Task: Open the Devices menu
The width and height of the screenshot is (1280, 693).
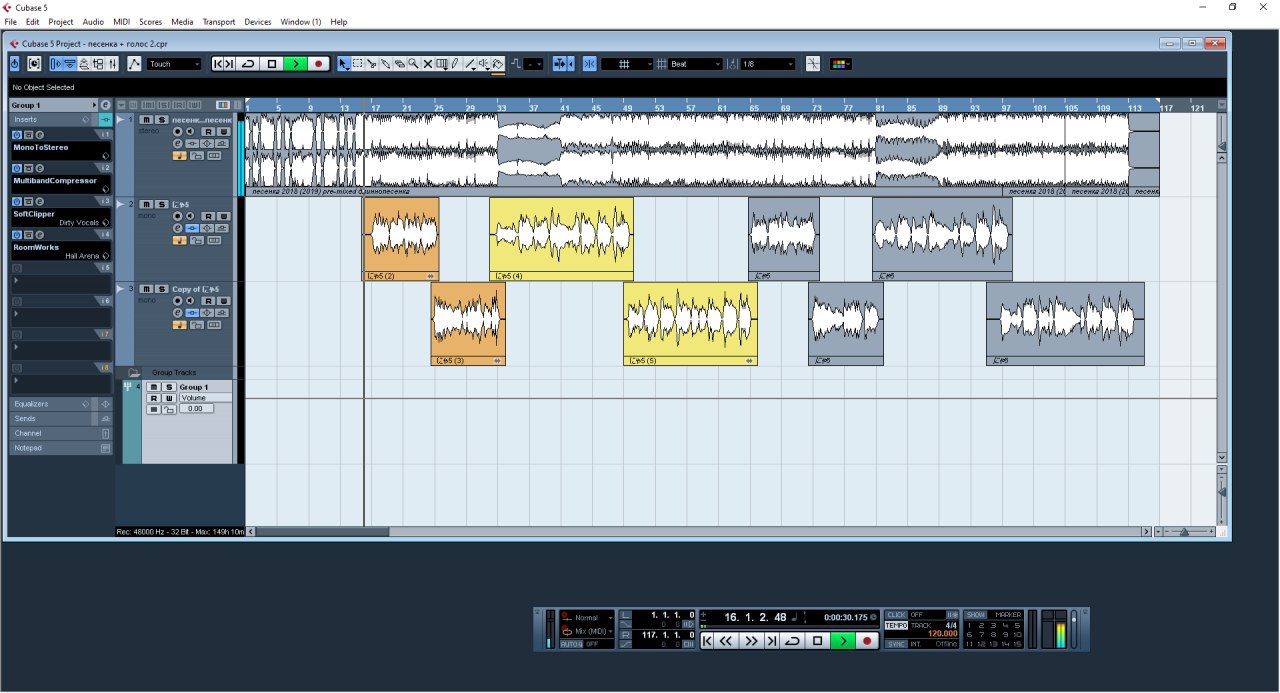Action: tap(258, 22)
